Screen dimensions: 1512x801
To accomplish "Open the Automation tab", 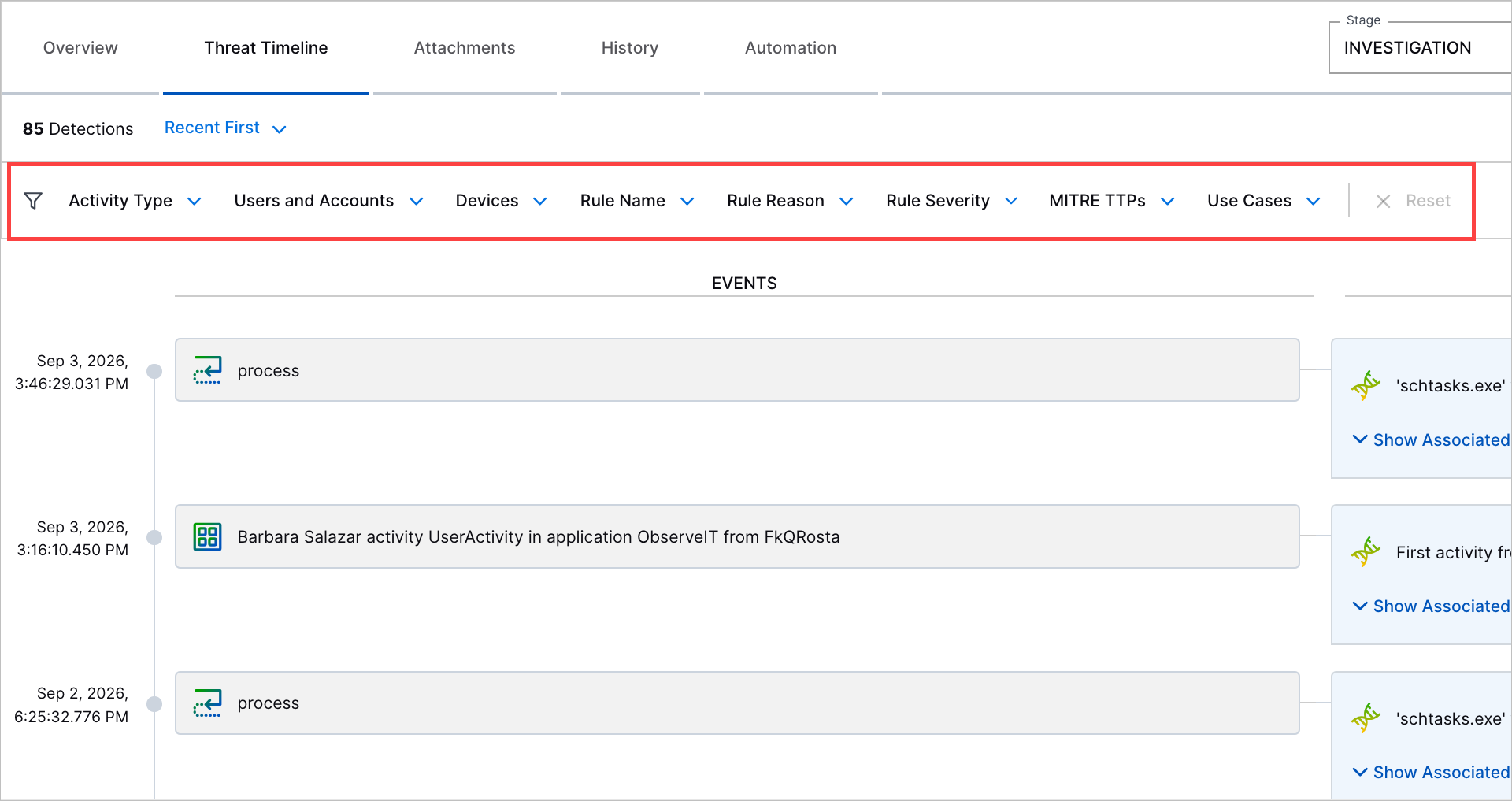I will (791, 48).
